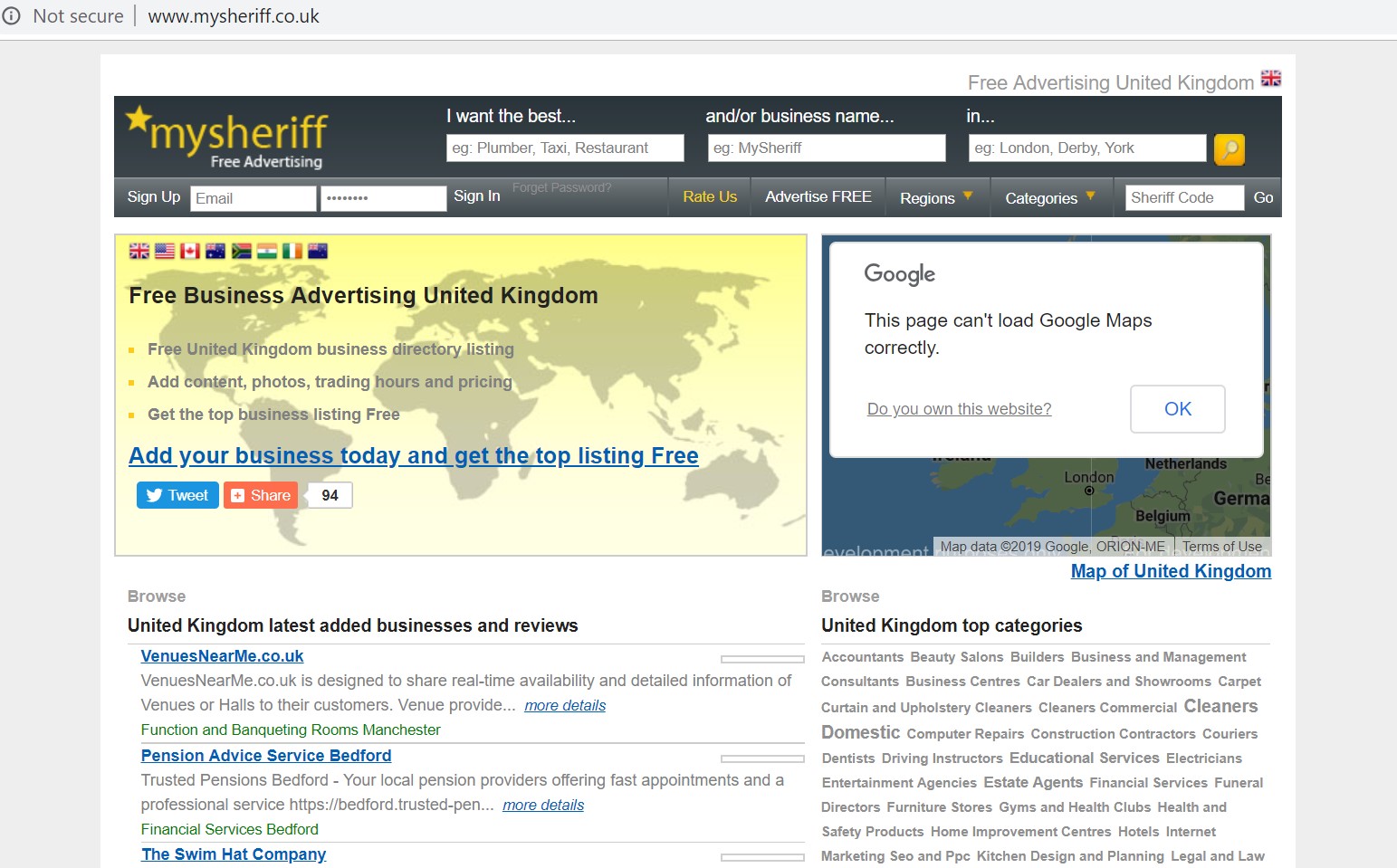Open 'Add your business today' link
This screenshot has height=868, width=1397.
[x=414, y=455]
